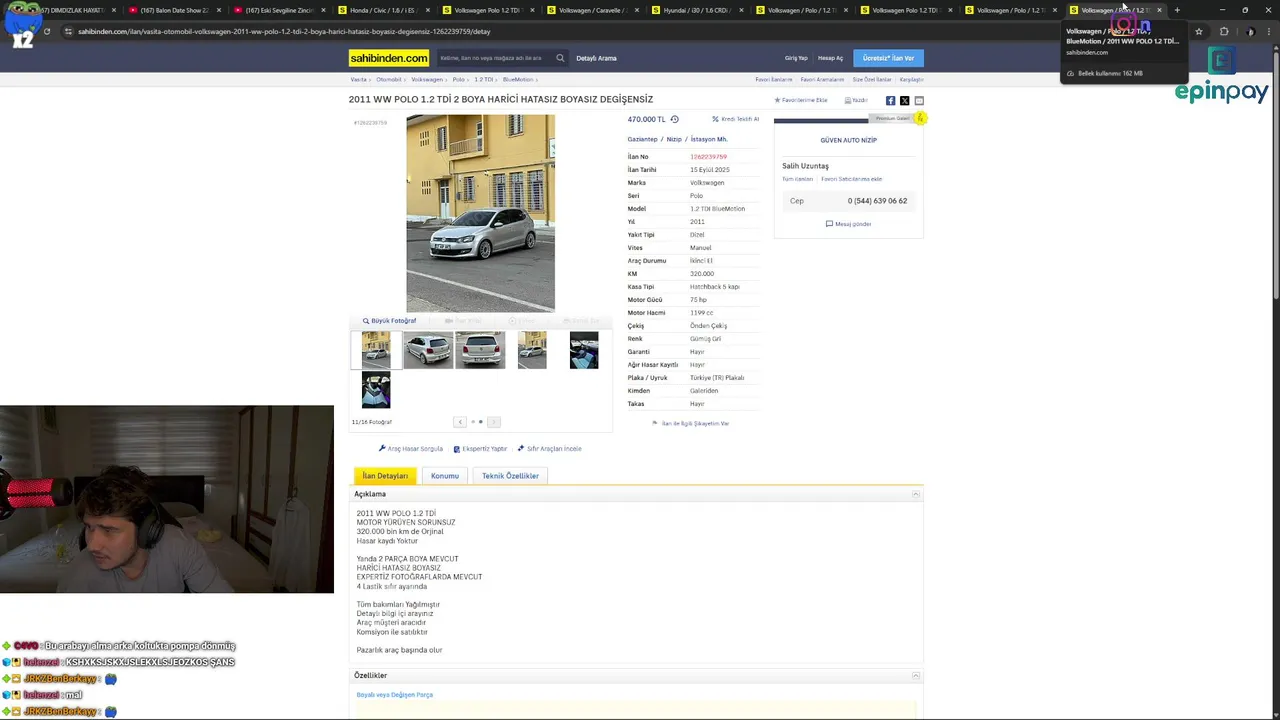The height and width of the screenshot is (720, 1280).
Task: Switch to the İlan Detayları tab
Action: point(385,476)
